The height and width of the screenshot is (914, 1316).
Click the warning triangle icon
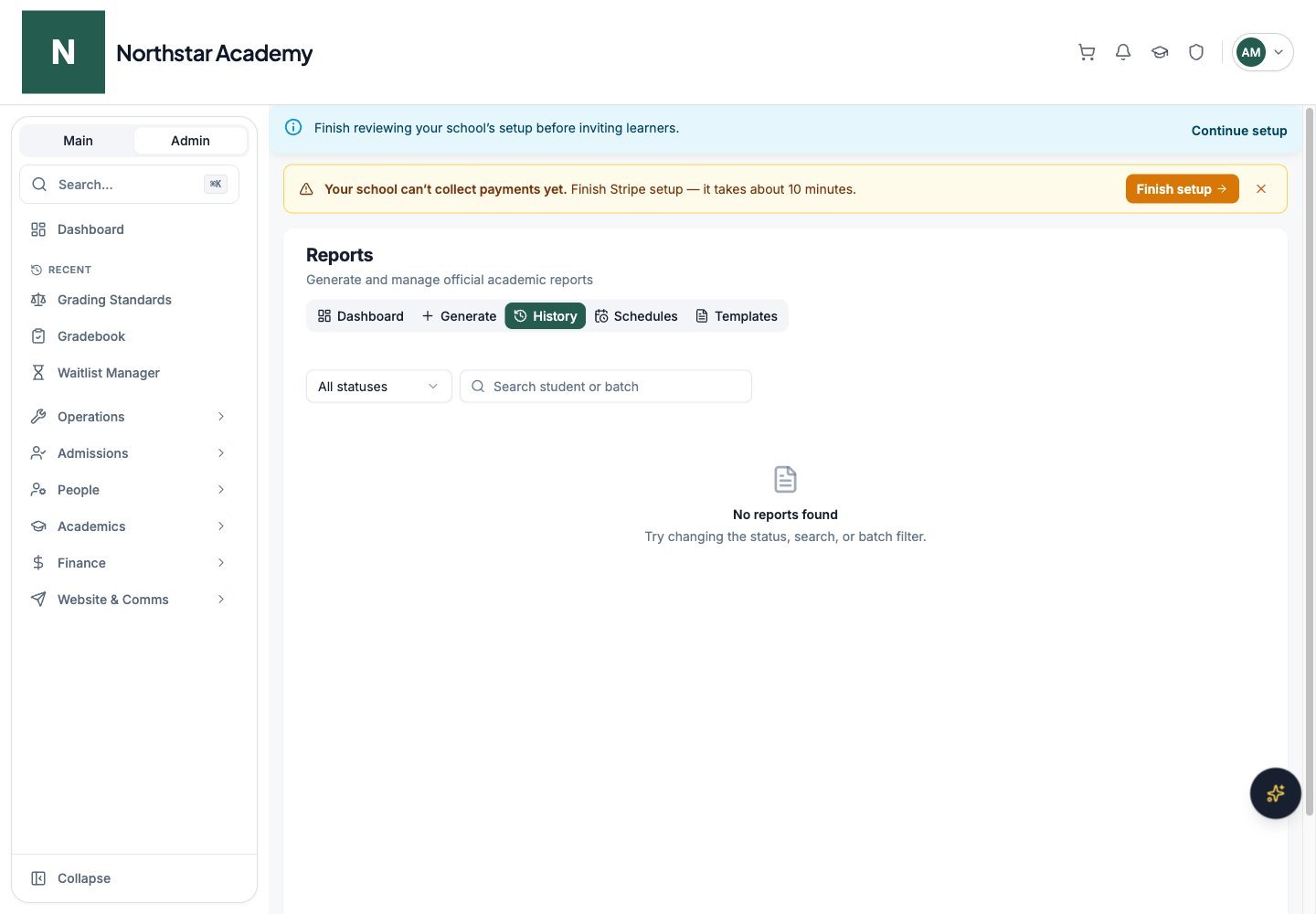306,189
